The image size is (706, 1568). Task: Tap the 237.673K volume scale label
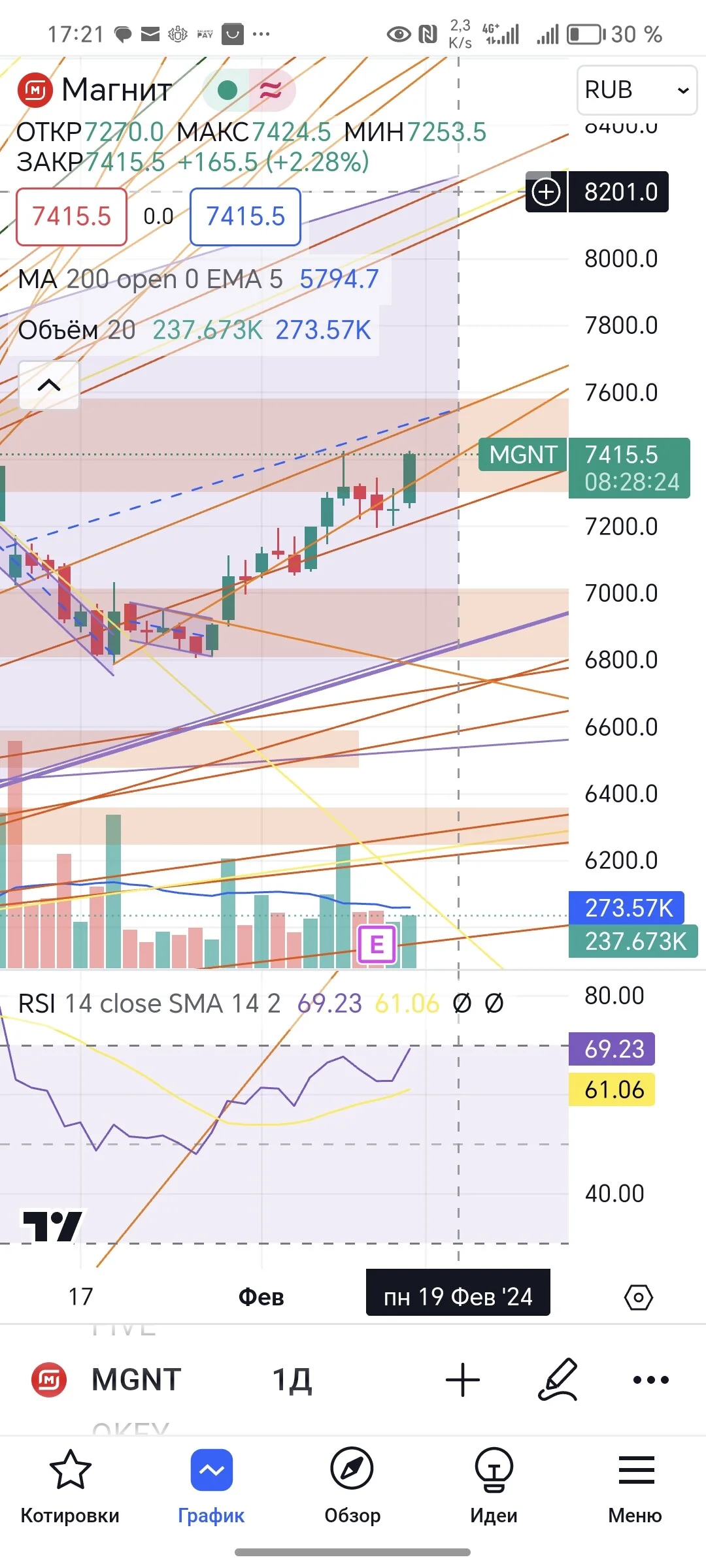click(x=633, y=941)
